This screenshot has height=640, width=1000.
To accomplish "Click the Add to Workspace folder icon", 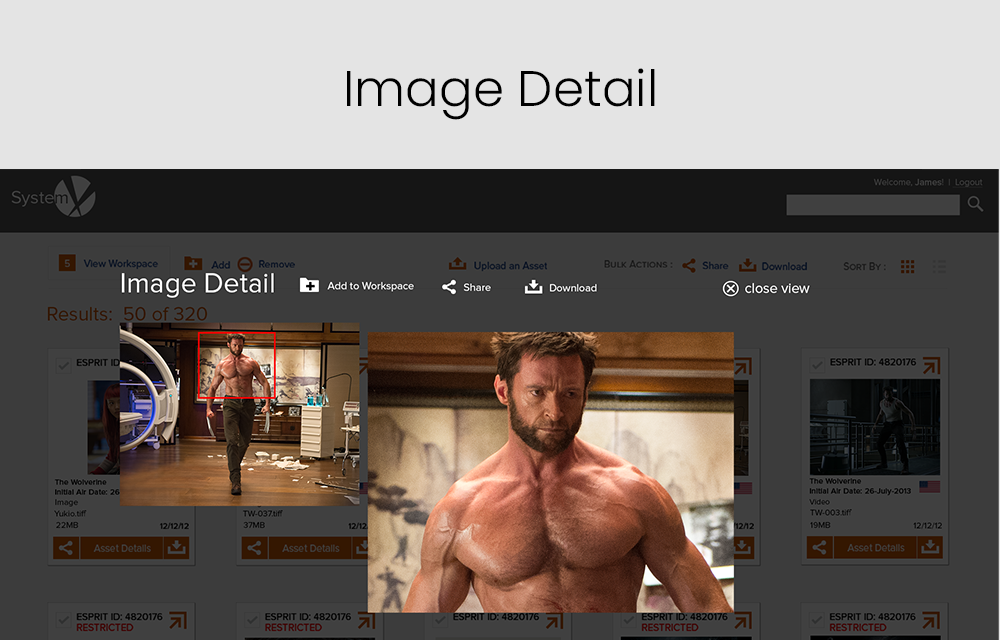I will [309, 285].
